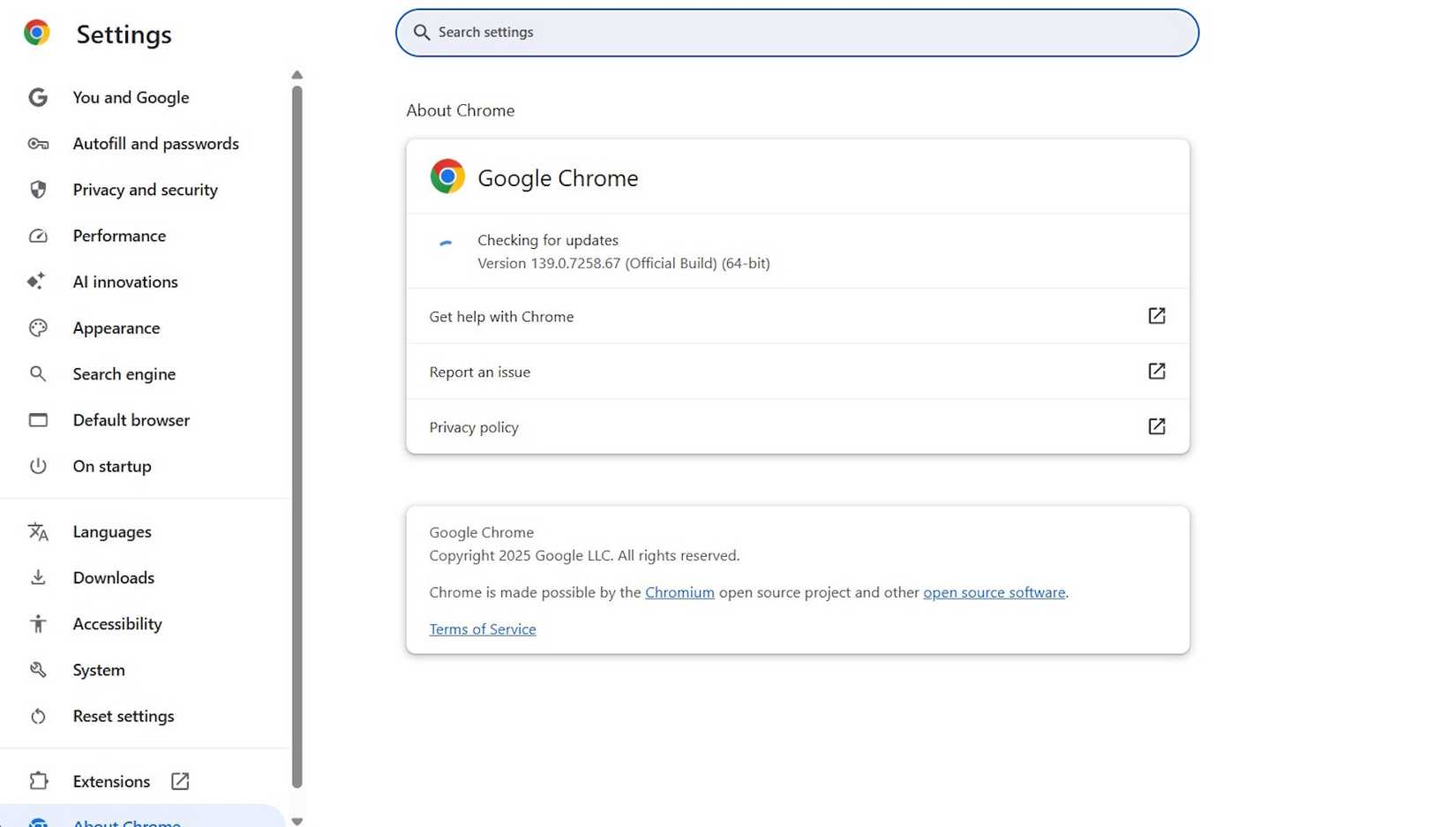
Task: Open Performance via its speedometer icon
Action: point(38,236)
